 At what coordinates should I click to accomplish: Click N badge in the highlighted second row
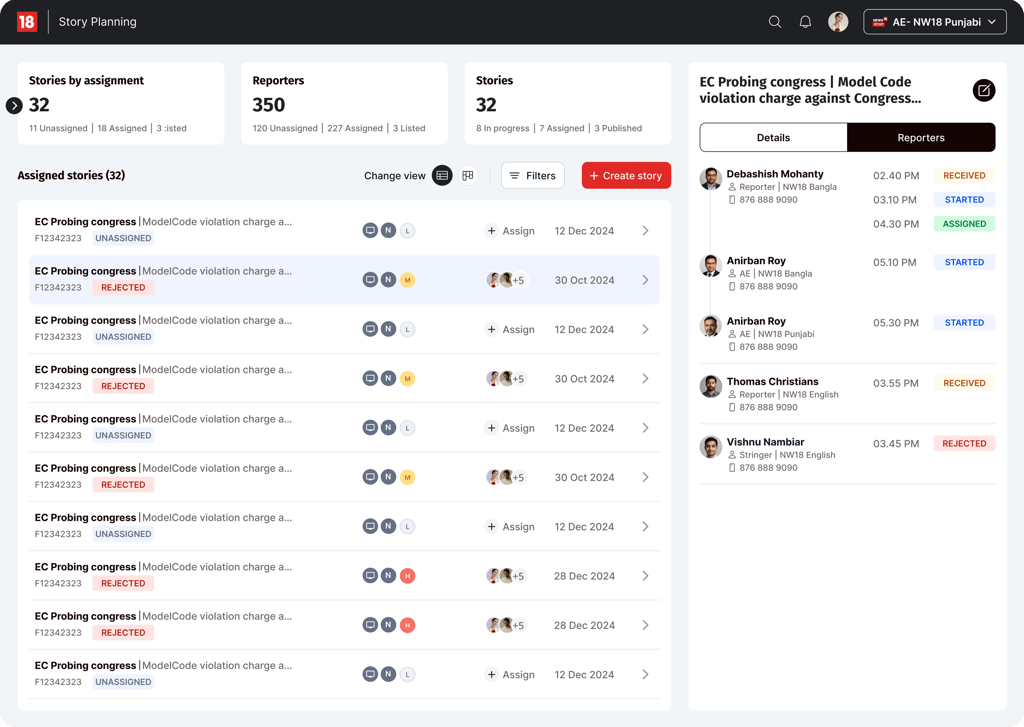389,280
